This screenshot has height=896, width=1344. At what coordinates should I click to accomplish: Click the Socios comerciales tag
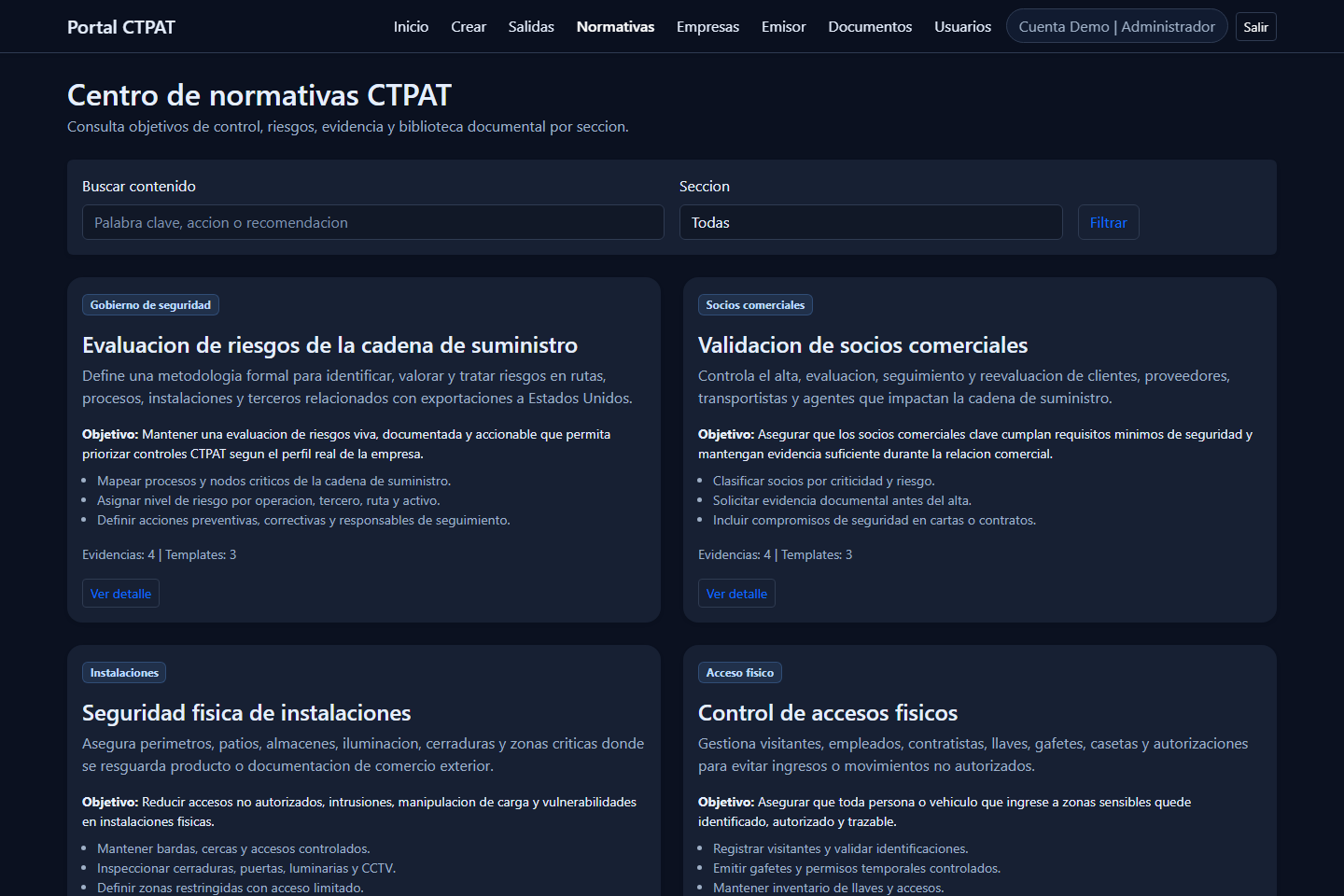click(x=755, y=305)
